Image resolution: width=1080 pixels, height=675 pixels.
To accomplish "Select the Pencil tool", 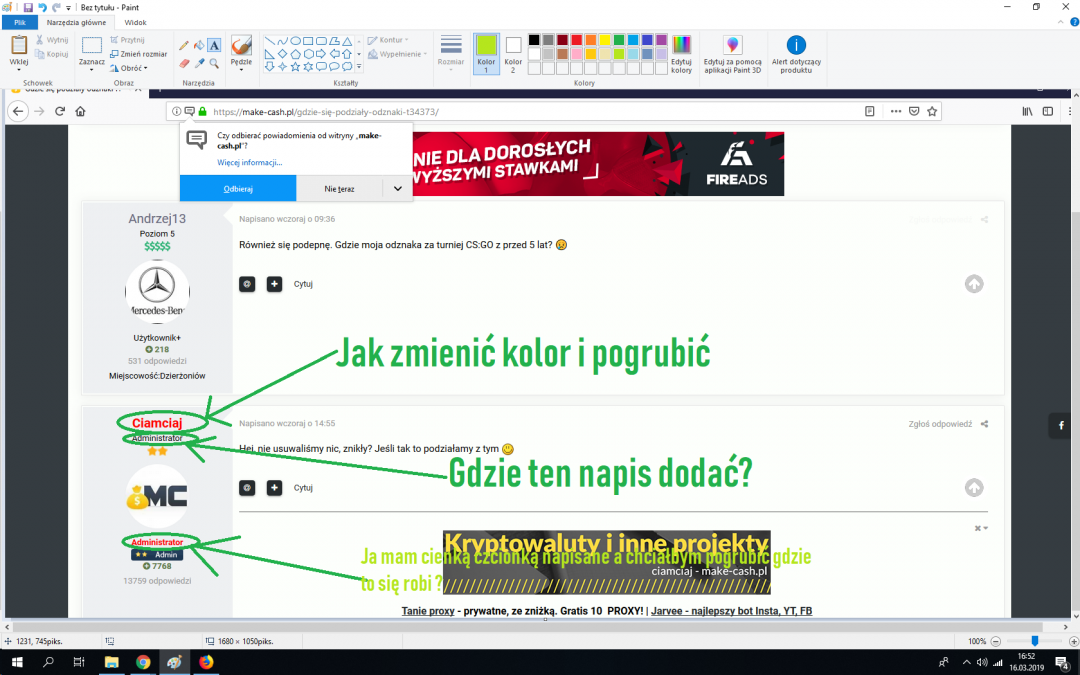I will coord(183,44).
